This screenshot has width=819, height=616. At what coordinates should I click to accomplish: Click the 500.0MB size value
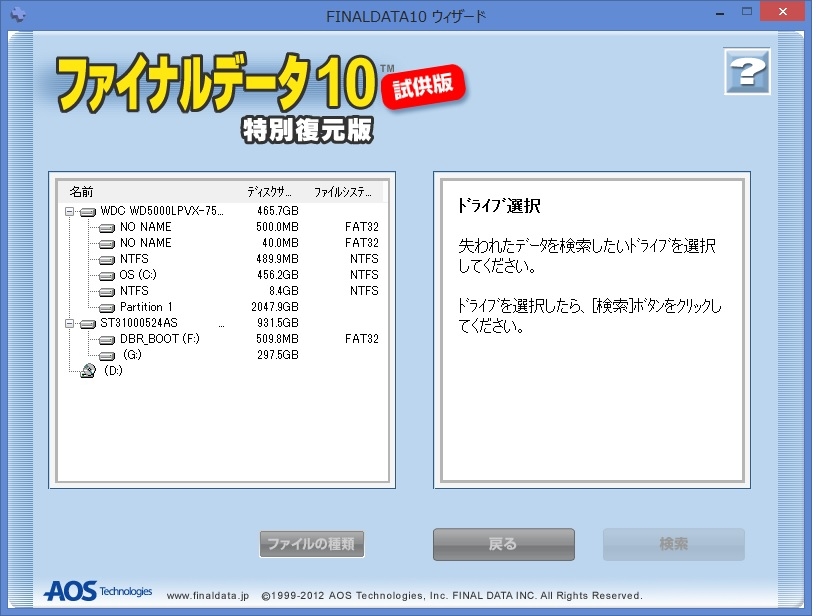(x=277, y=227)
